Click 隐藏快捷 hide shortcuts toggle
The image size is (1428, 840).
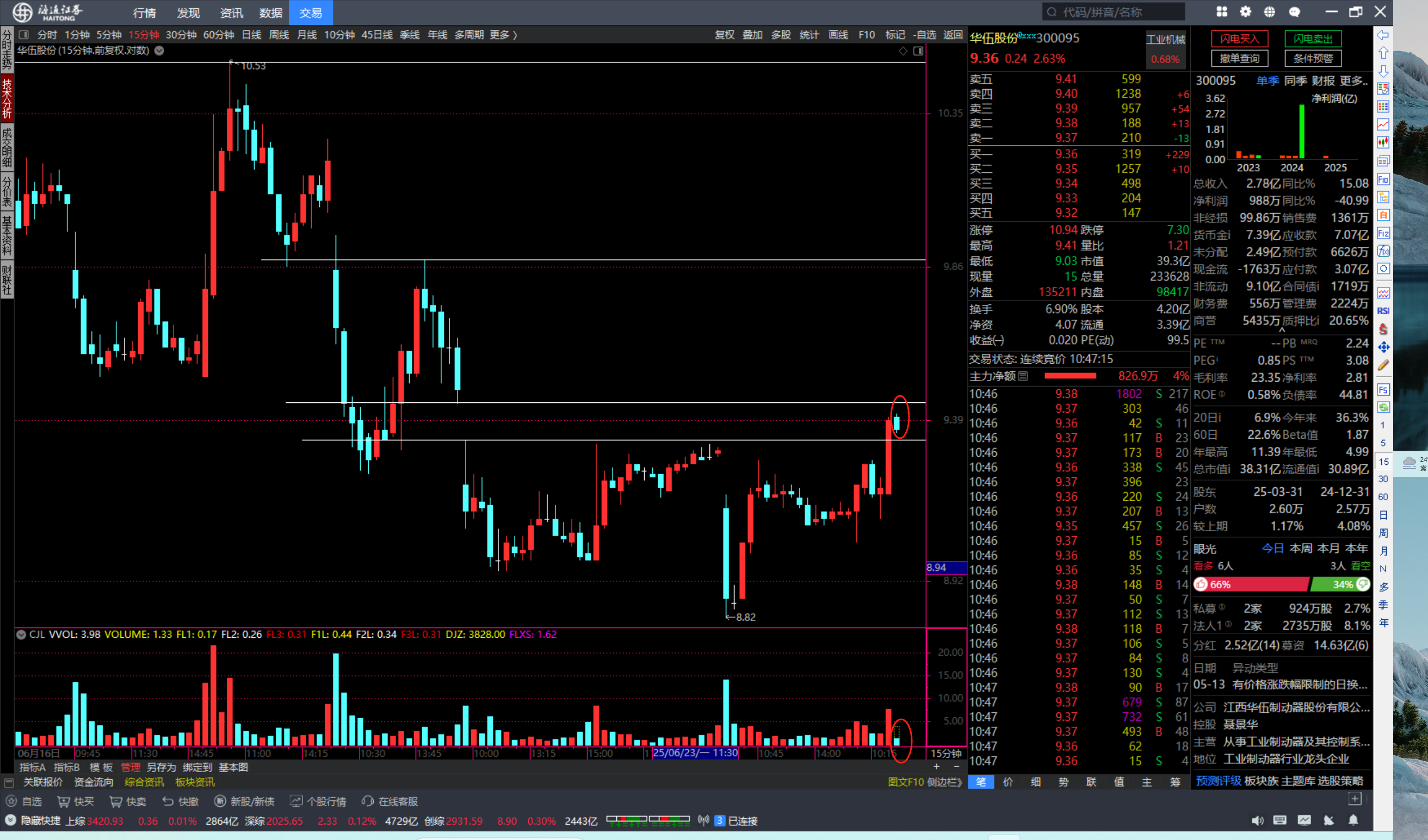point(33,820)
